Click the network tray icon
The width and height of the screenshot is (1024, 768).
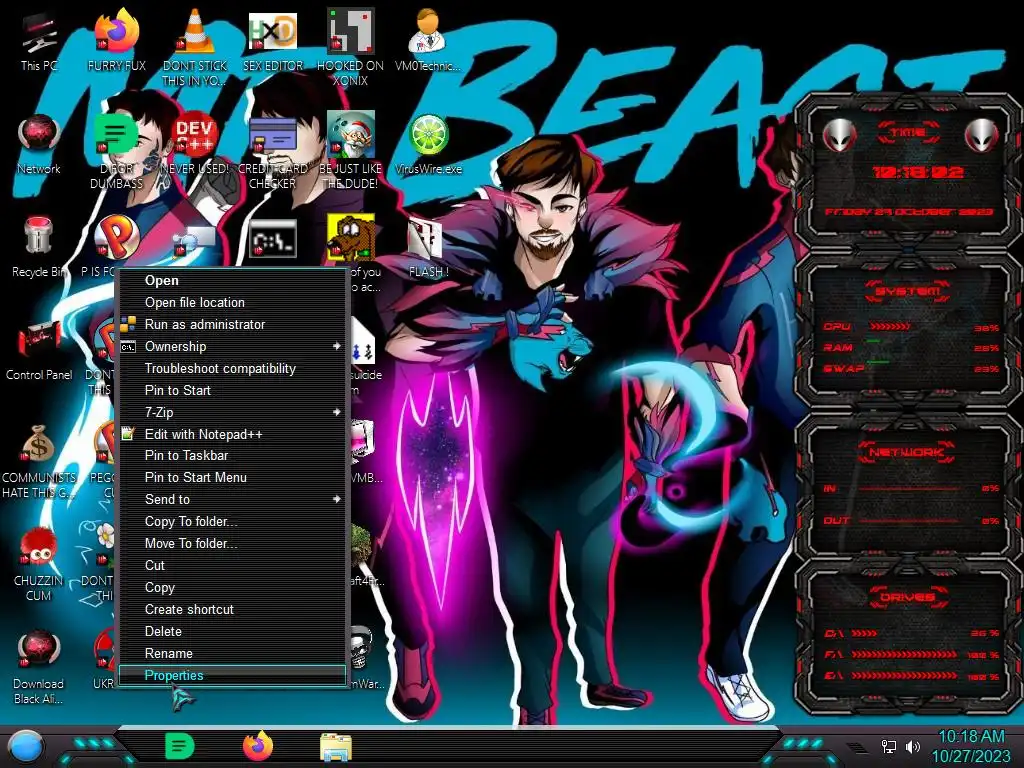point(889,746)
